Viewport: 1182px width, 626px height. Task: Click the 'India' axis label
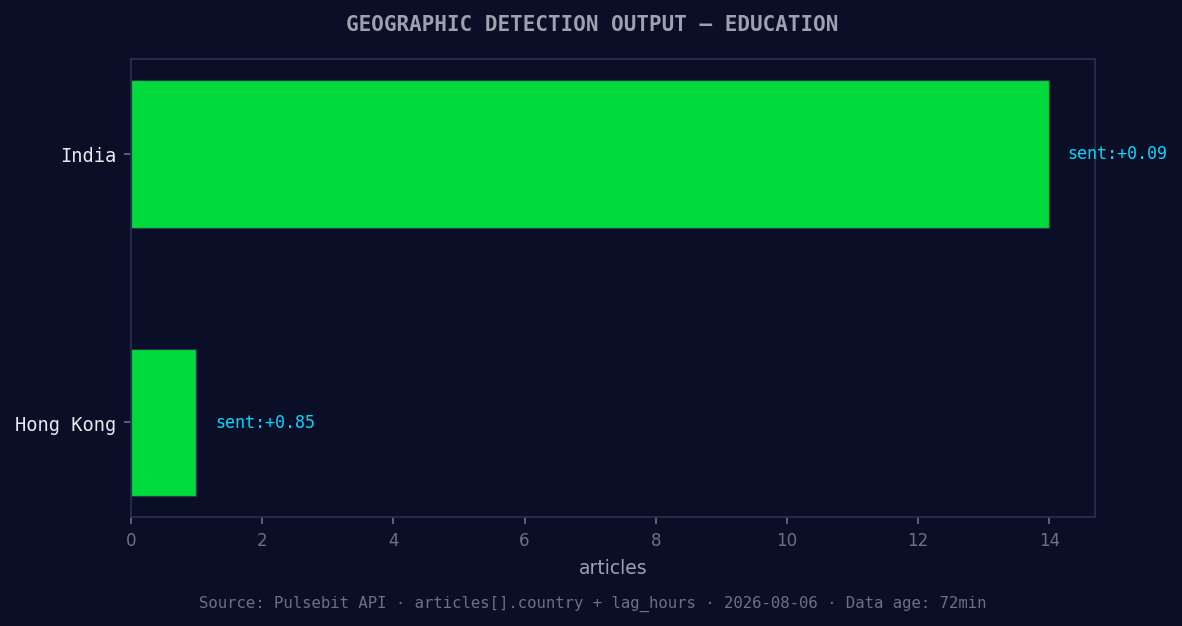coord(88,155)
